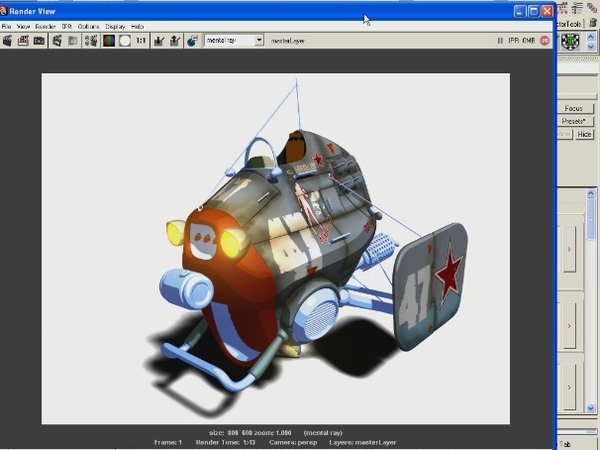Viewport: 600px width, 450px height.
Task: Open the File menu in Render View
Action: [x=7, y=26]
